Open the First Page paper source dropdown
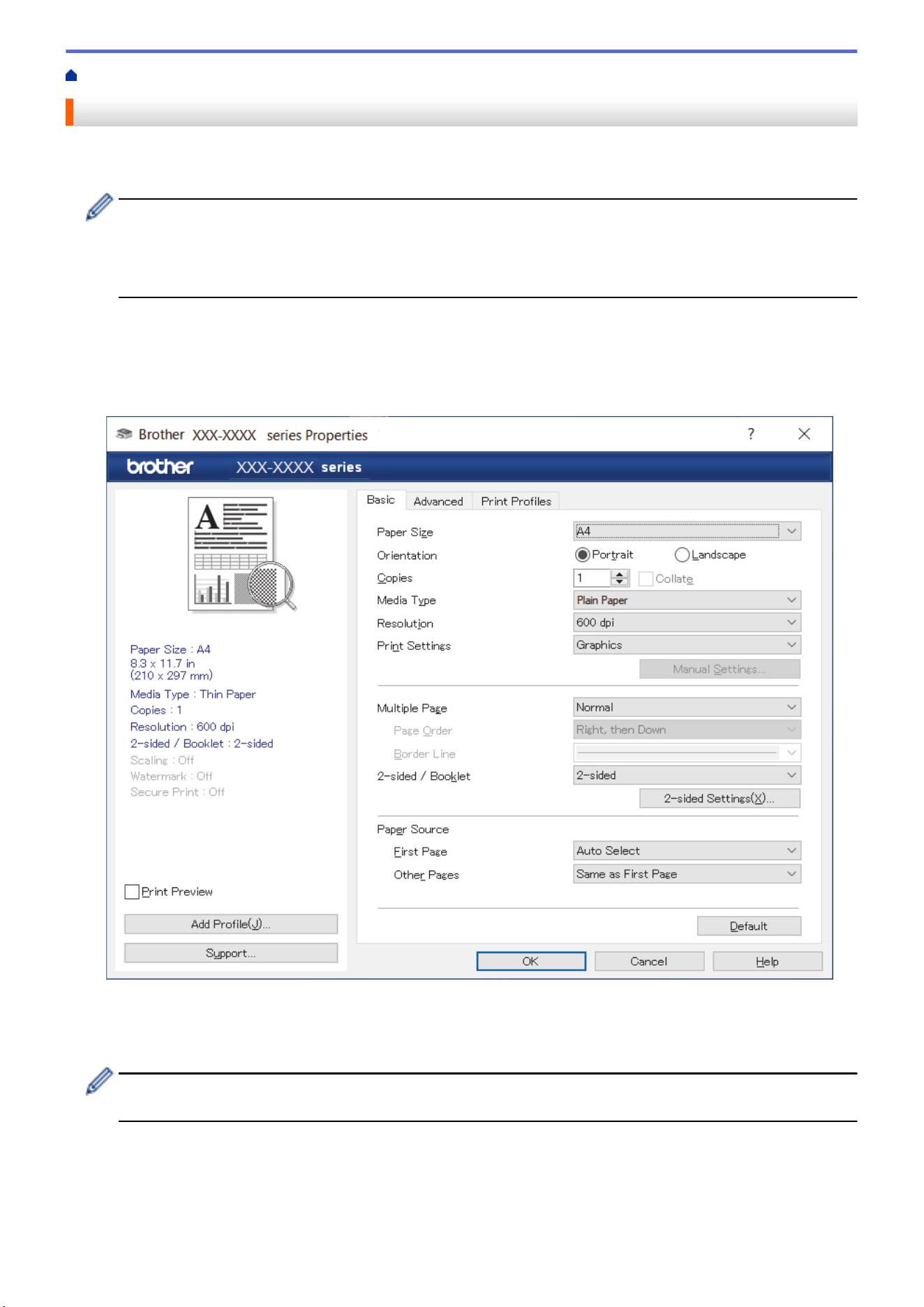 [x=687, y=850]
